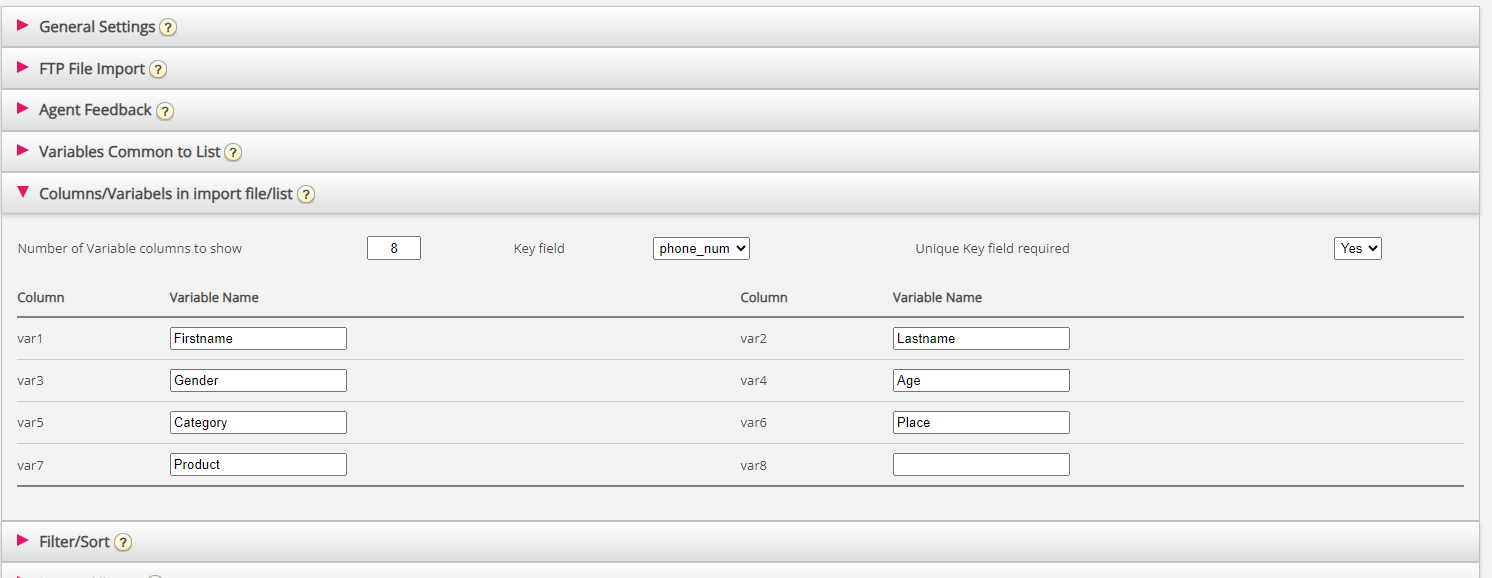Screen dimensions: 1492x578
Task: Click the Number of Variable columns field
Action: pyautogui.click(x=393, y=248)
